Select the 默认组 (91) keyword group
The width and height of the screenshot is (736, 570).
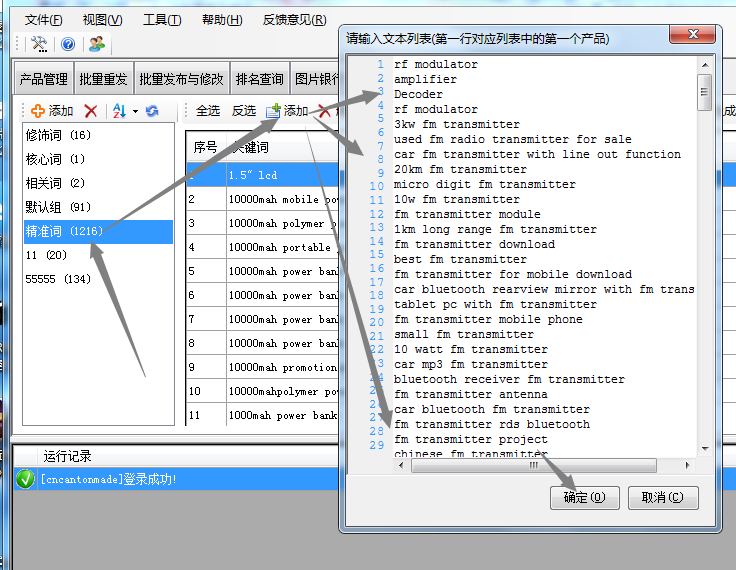58,207
